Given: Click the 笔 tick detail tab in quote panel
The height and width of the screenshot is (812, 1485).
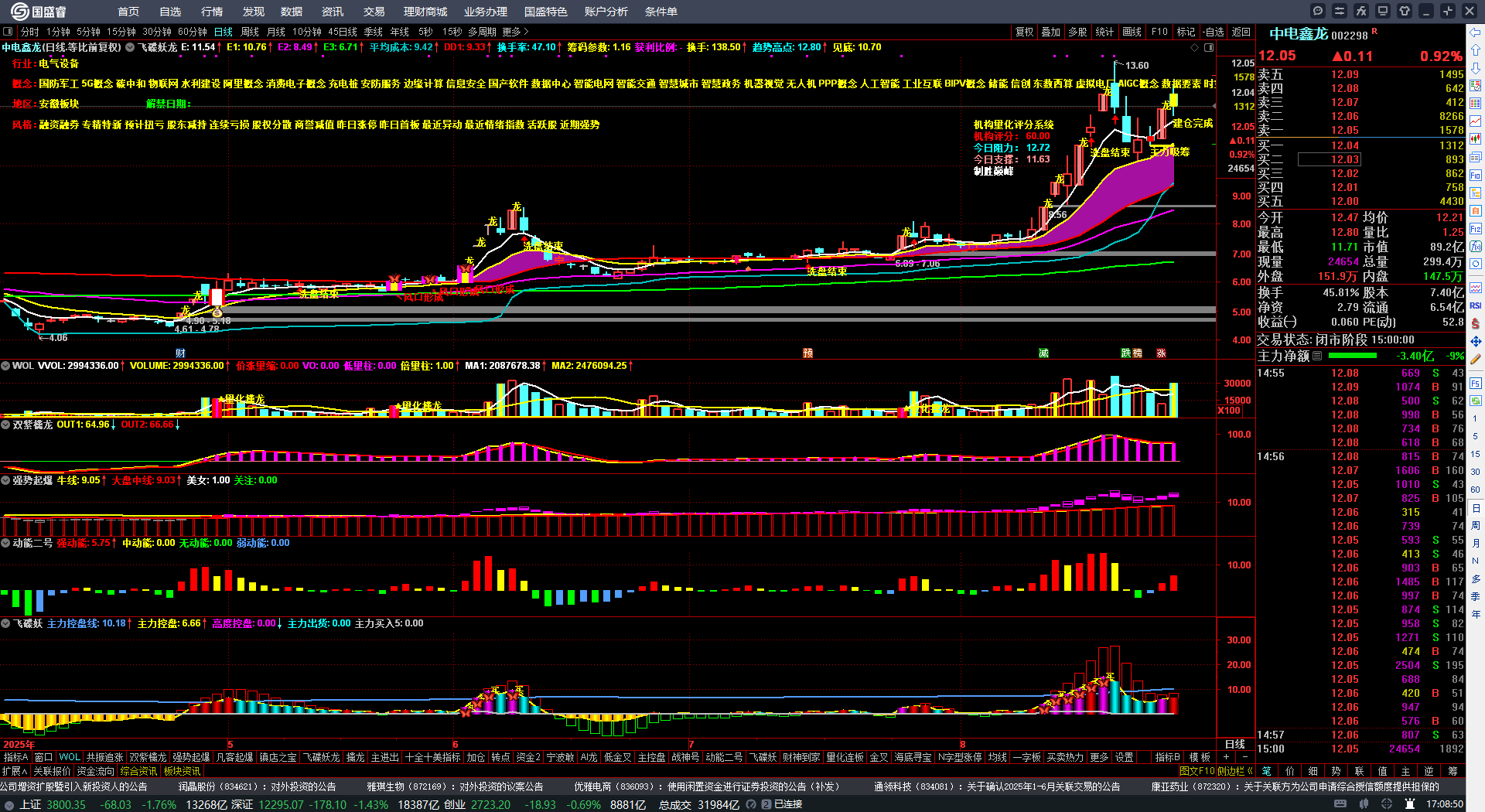Looking at the screenshot, I should [x=1267, y=771].
